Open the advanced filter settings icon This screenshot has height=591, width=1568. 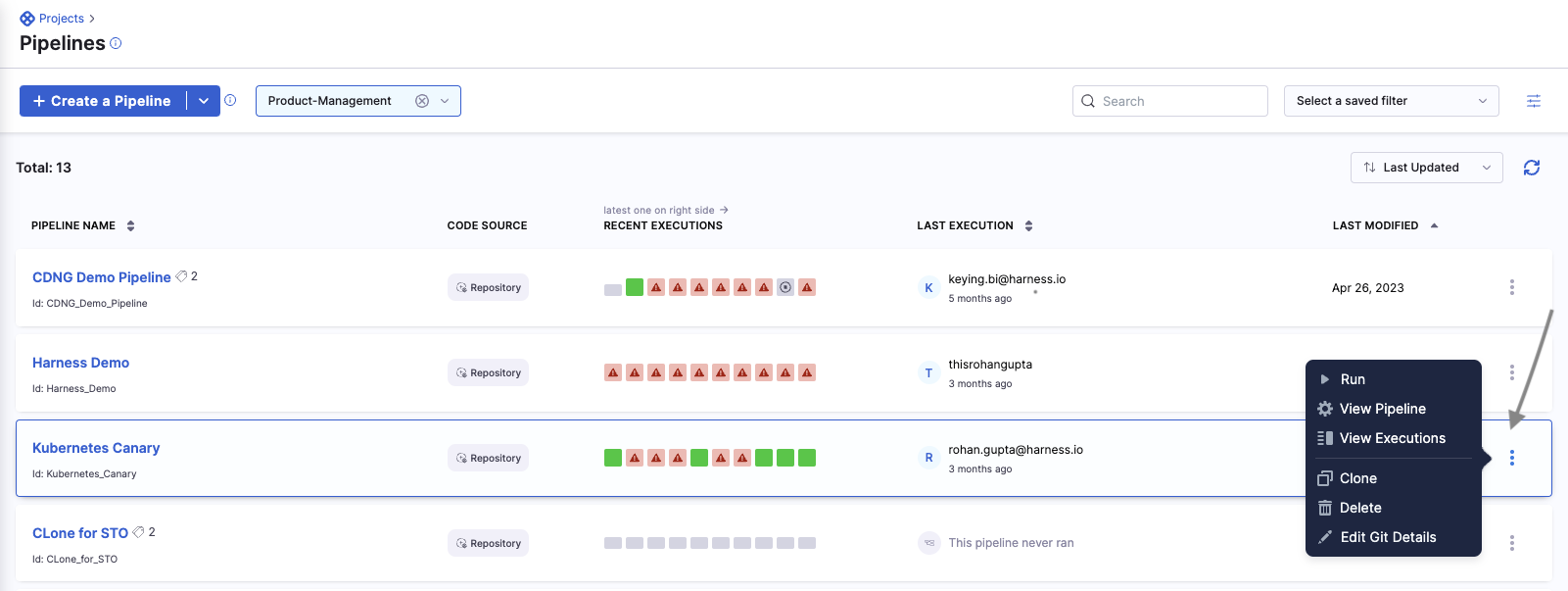pyautogui.click(x=1534, y=101)
